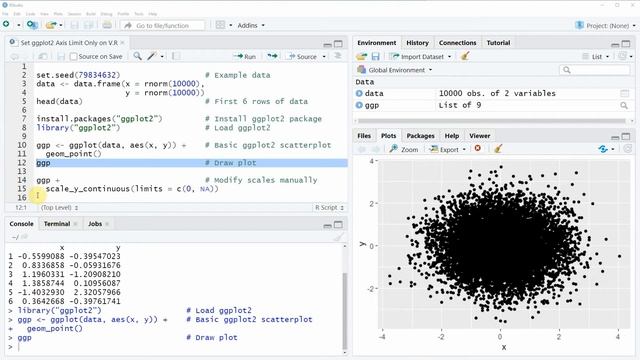
Task: Switch to the Tutorial tab
Action: click(x=498, y=42)
